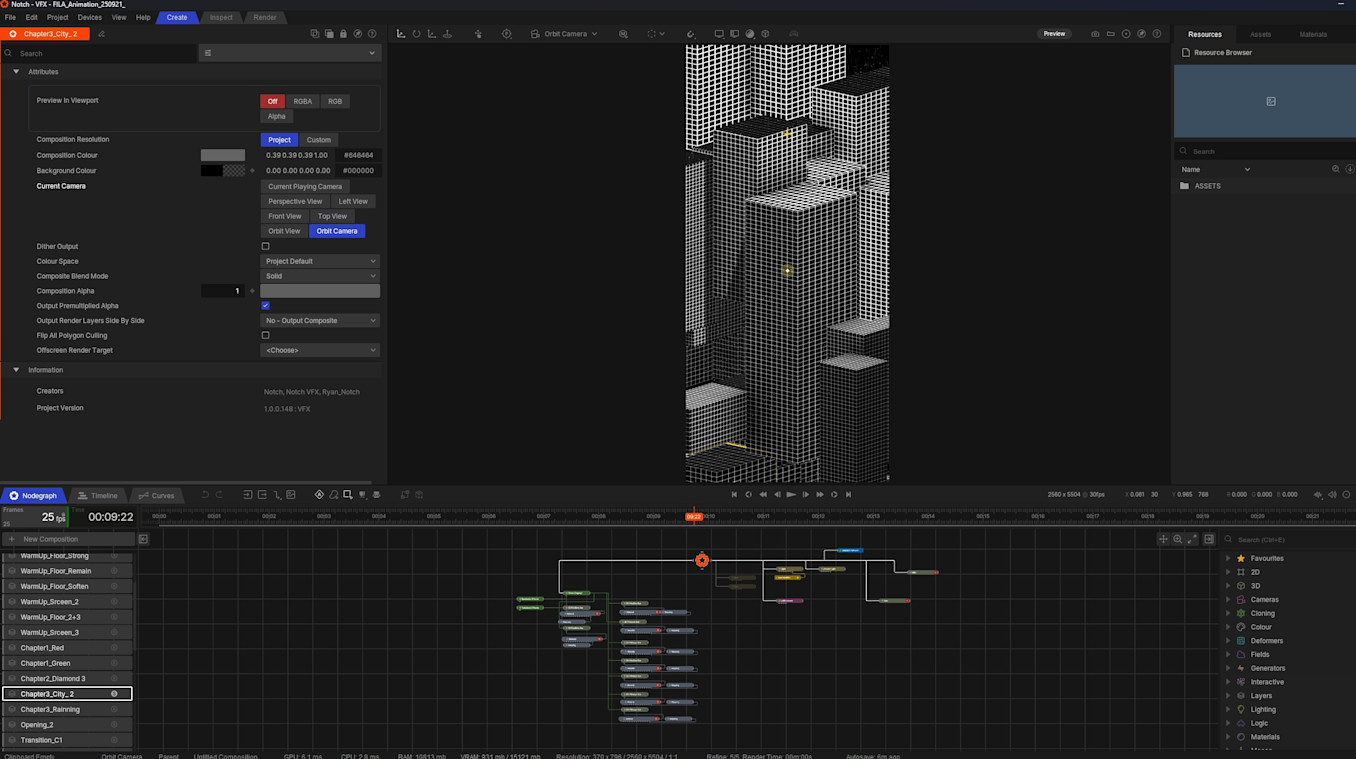Click the zoom icon in nodegraph toolbar
Image resolution: width=1356 pixels, height=759 pixels.
[x=1177, y=539]
